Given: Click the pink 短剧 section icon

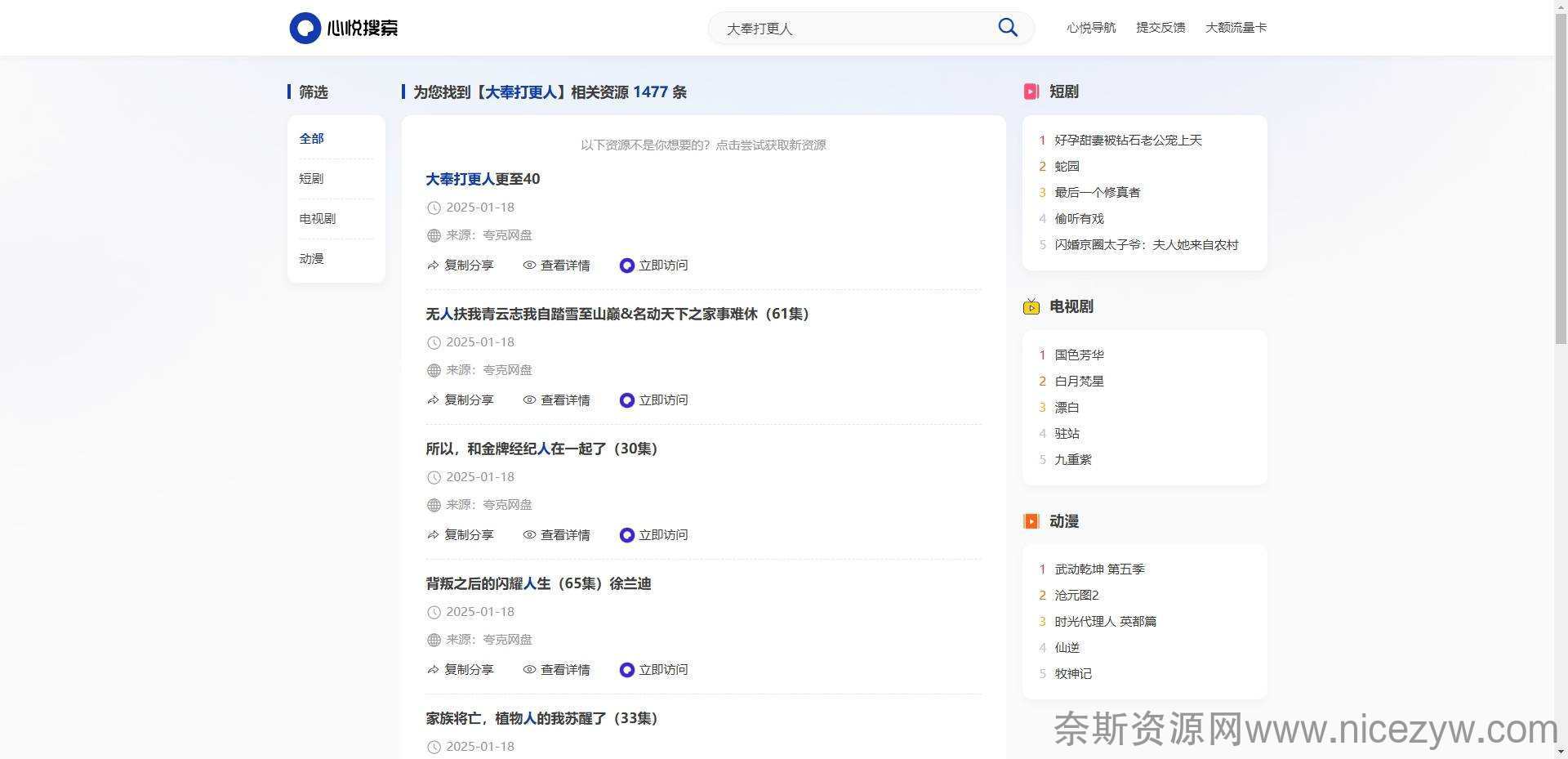Looking at the screenshot, I should [x=1031, y=92].
